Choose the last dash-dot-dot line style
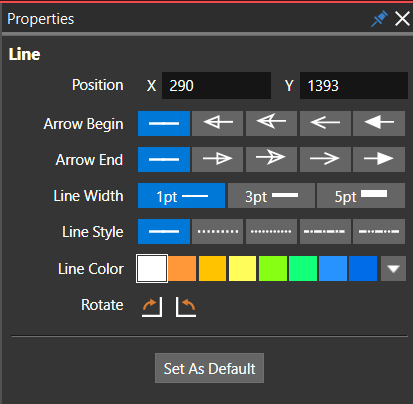Viewport: 413px width, 404px height. click(379, 231)
